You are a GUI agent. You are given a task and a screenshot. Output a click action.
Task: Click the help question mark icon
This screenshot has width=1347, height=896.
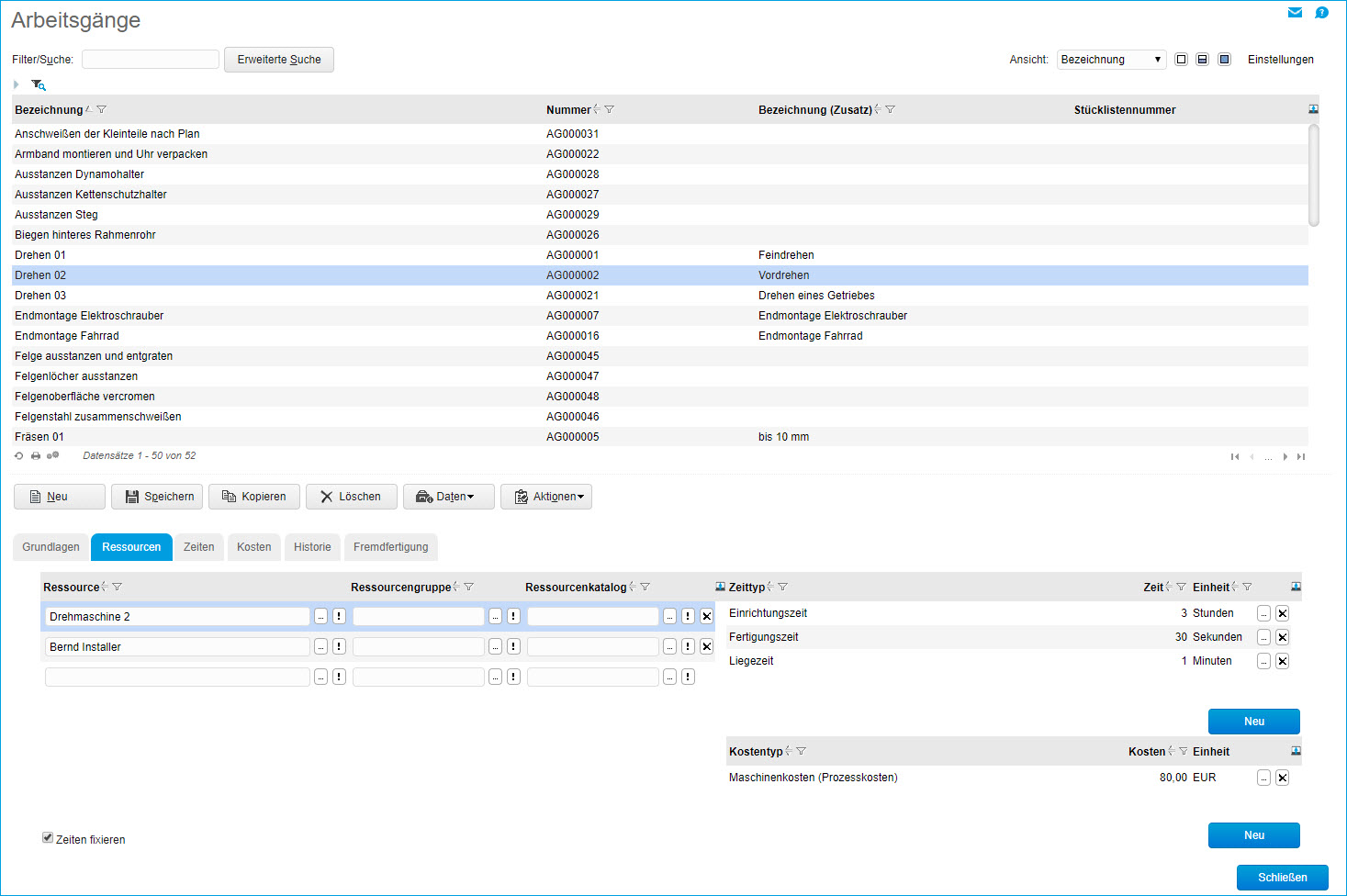(1321, 13)
